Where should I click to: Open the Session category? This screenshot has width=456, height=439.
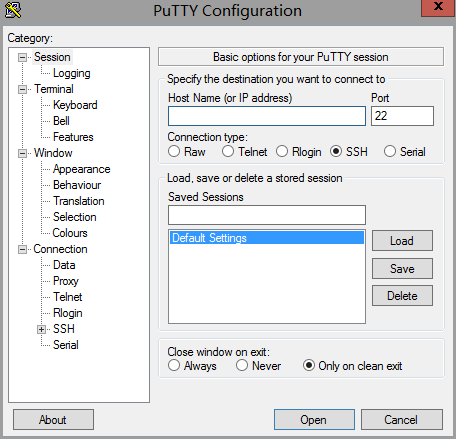(52, 57)
